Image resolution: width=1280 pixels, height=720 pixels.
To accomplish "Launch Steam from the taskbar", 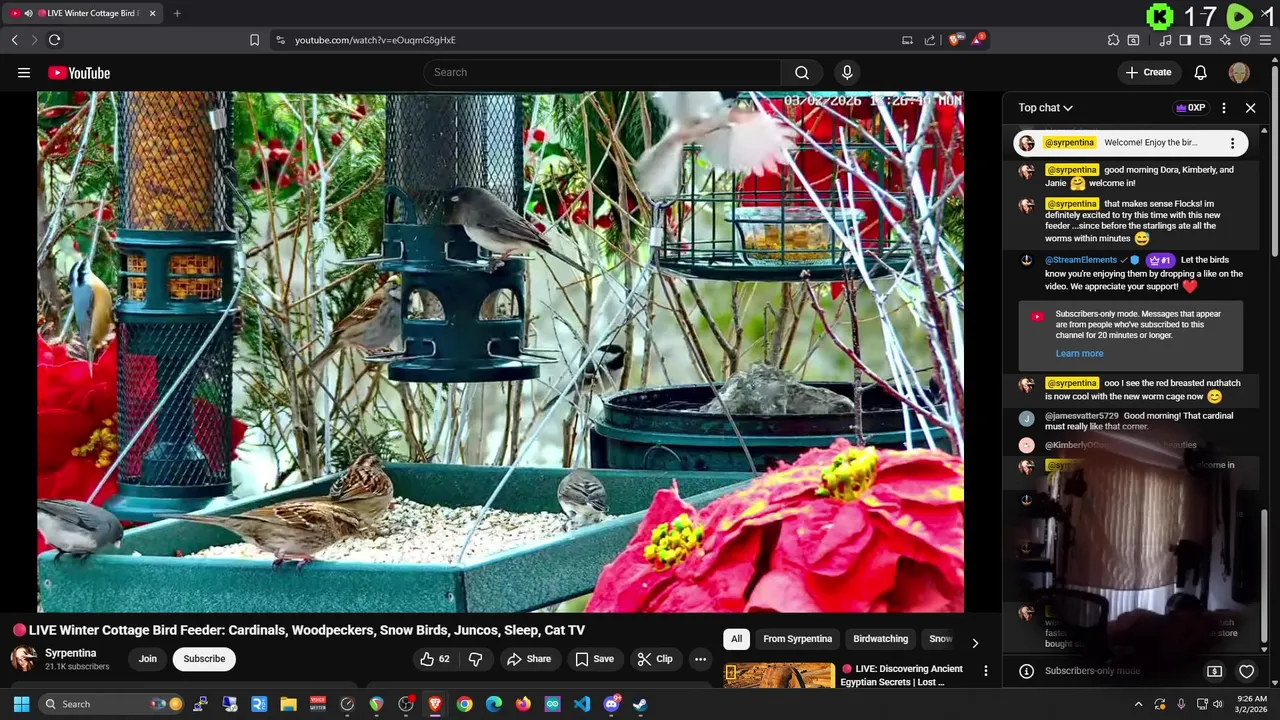I will (x=640, y=704).
